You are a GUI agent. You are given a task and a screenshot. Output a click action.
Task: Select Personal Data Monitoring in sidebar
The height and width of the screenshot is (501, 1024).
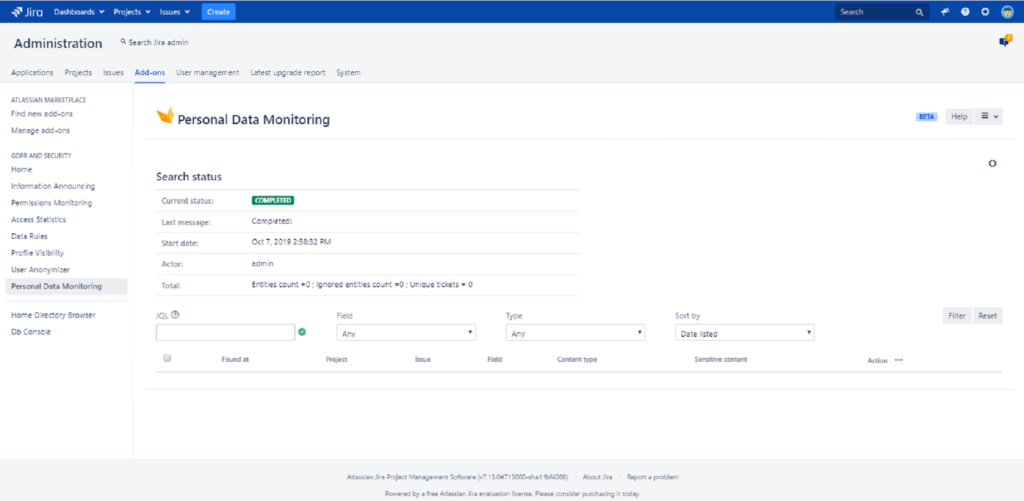point(66,286)
